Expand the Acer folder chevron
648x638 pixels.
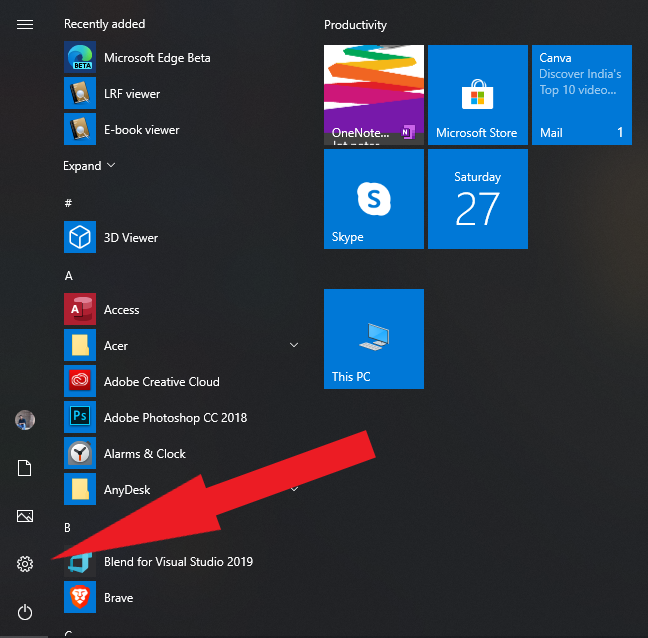click(294, 345)
